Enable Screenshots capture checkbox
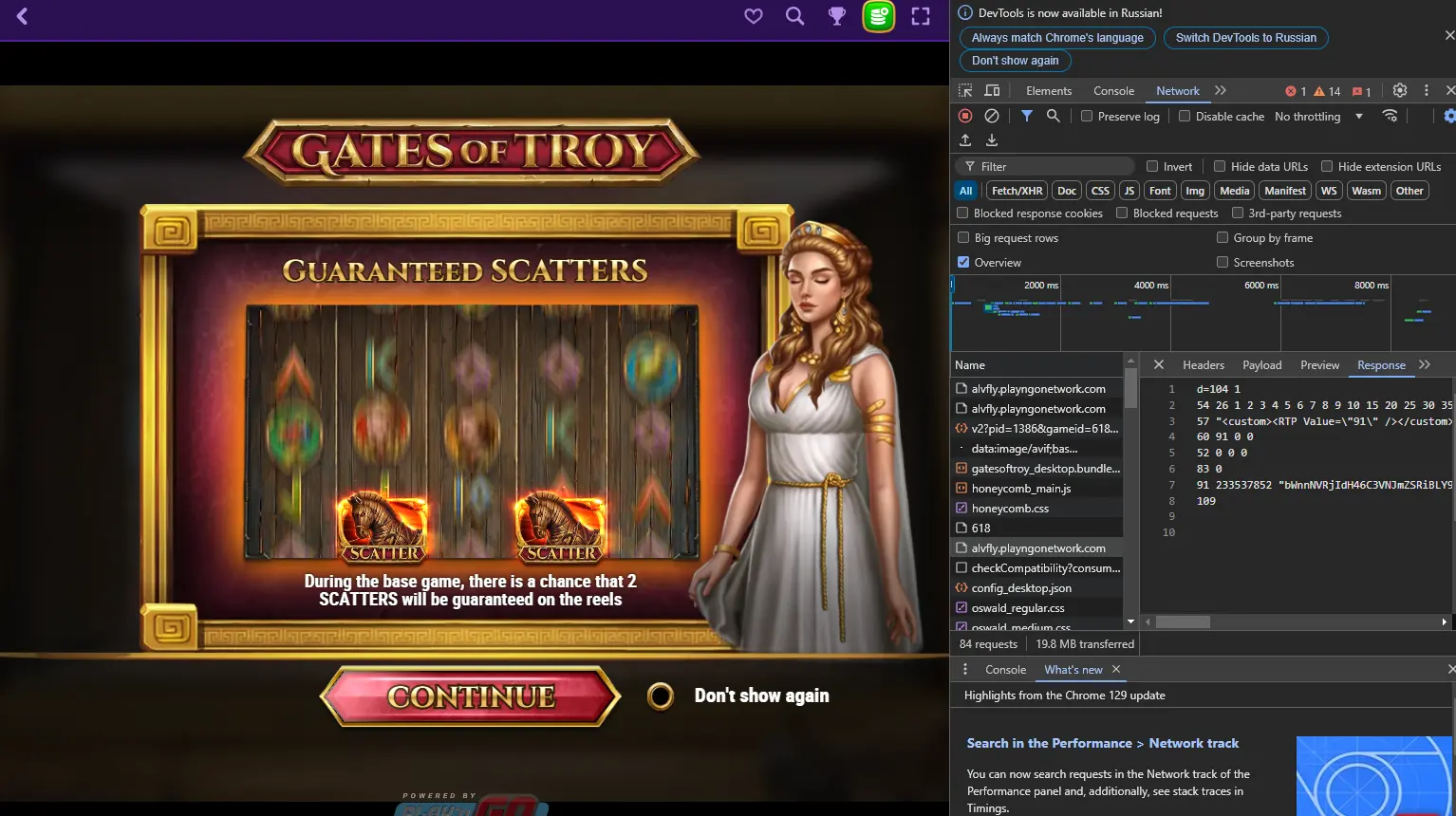The width and height of the screenshot is (1456, 816). pos(1223,262)
